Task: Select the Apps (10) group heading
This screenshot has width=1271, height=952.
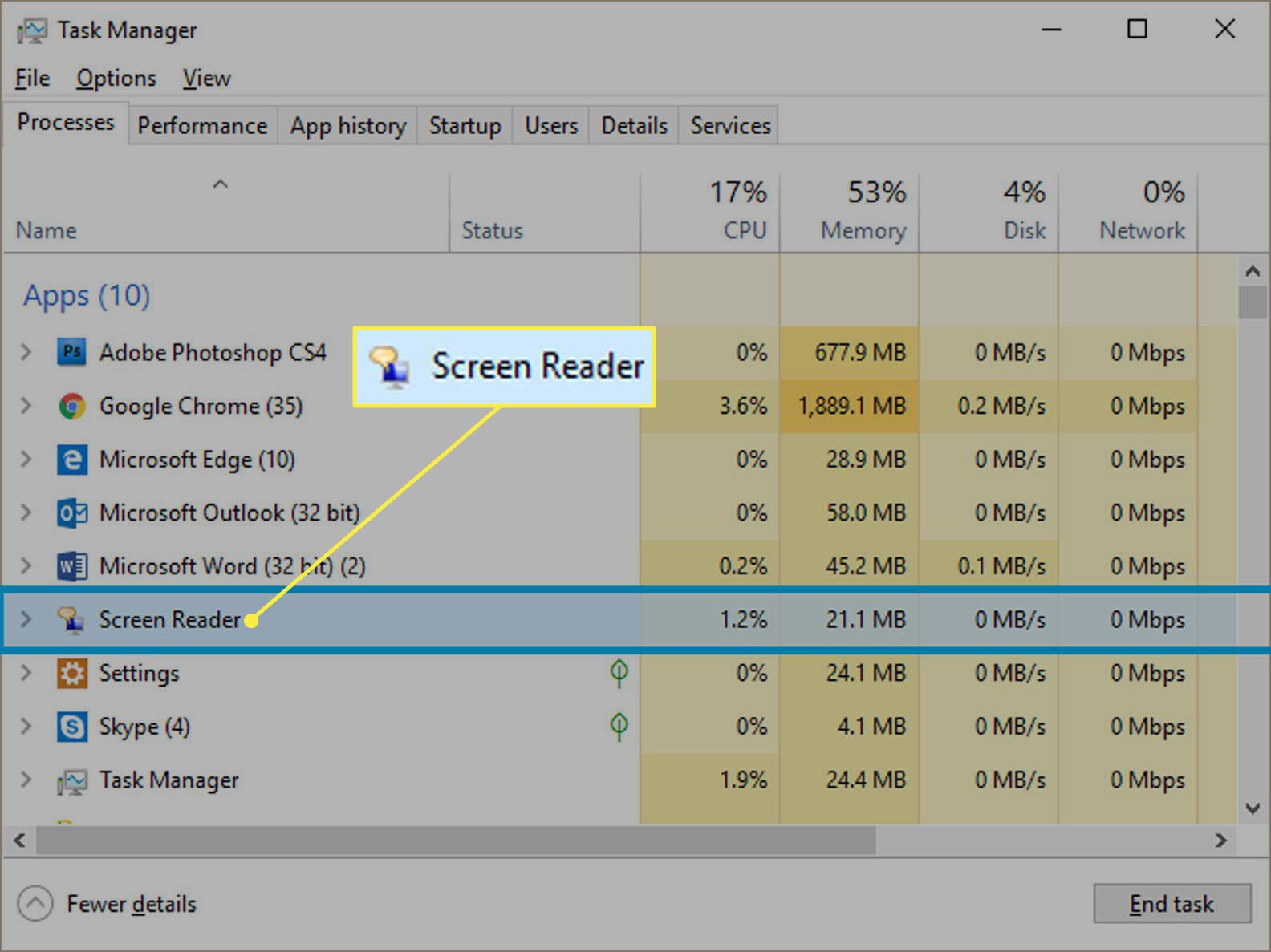Action: tap(87, 295)
